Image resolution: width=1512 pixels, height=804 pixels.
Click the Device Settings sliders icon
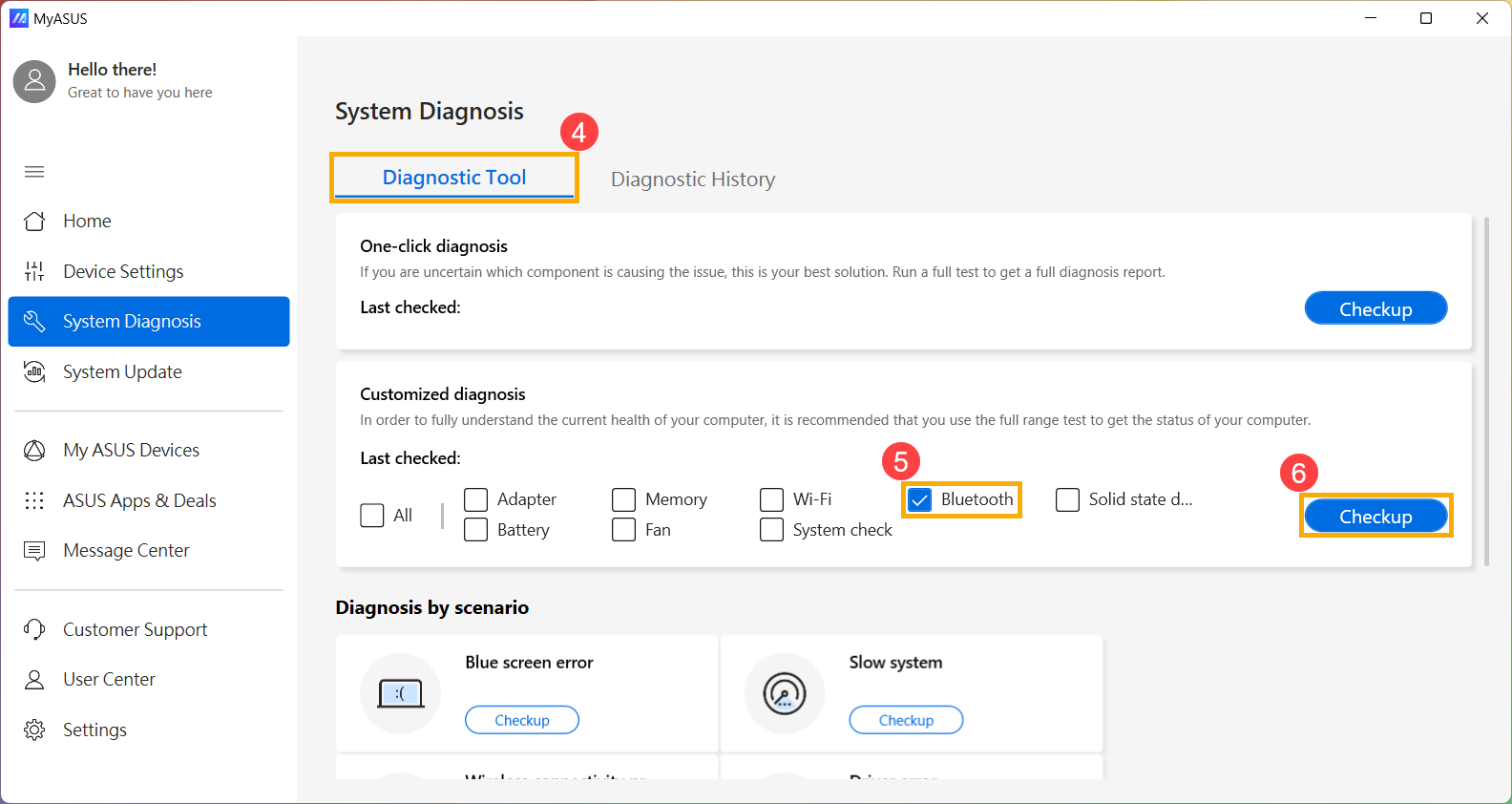tap(34, 271)
